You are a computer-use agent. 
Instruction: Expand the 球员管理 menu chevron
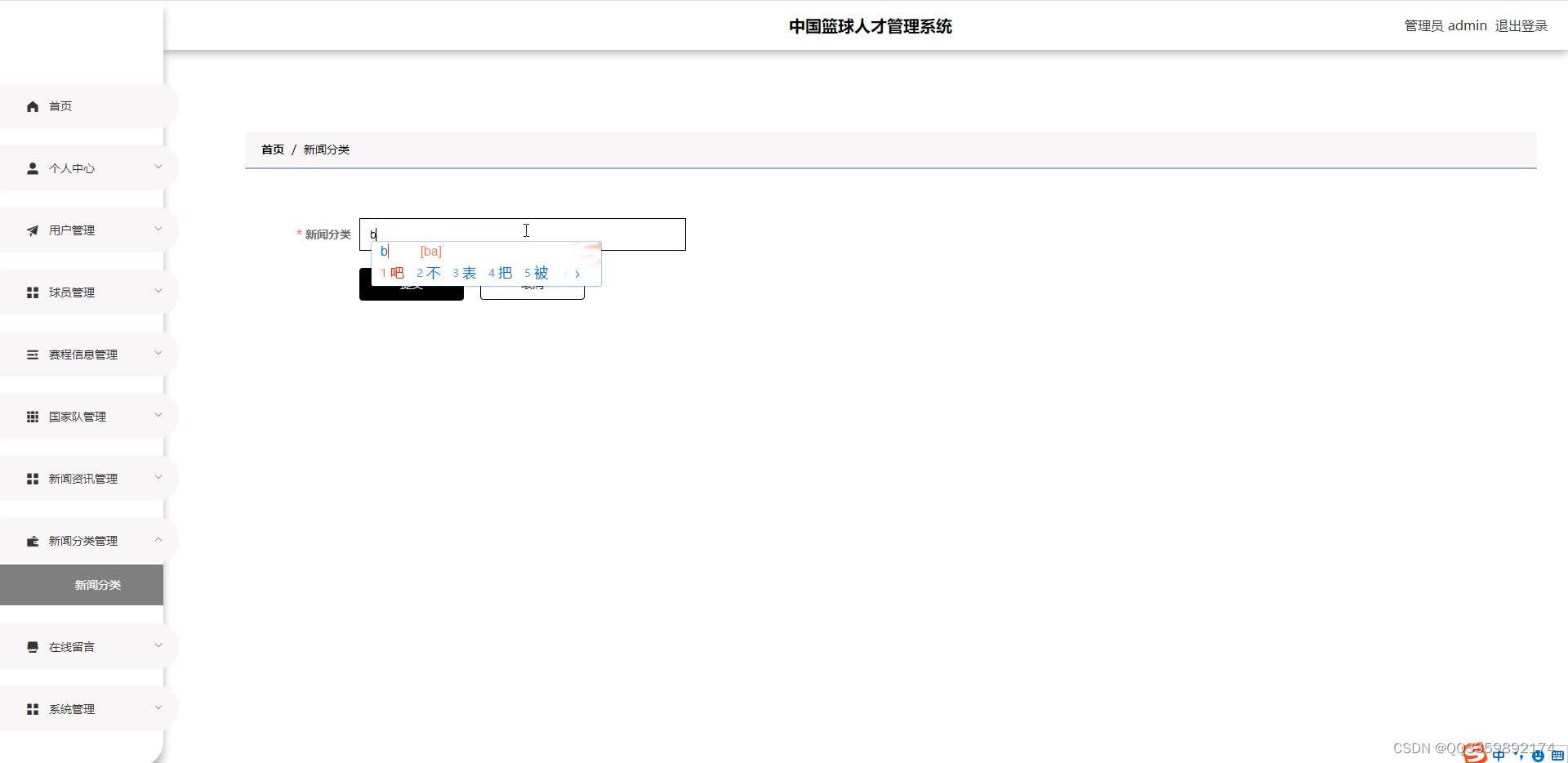pos(158,291)
